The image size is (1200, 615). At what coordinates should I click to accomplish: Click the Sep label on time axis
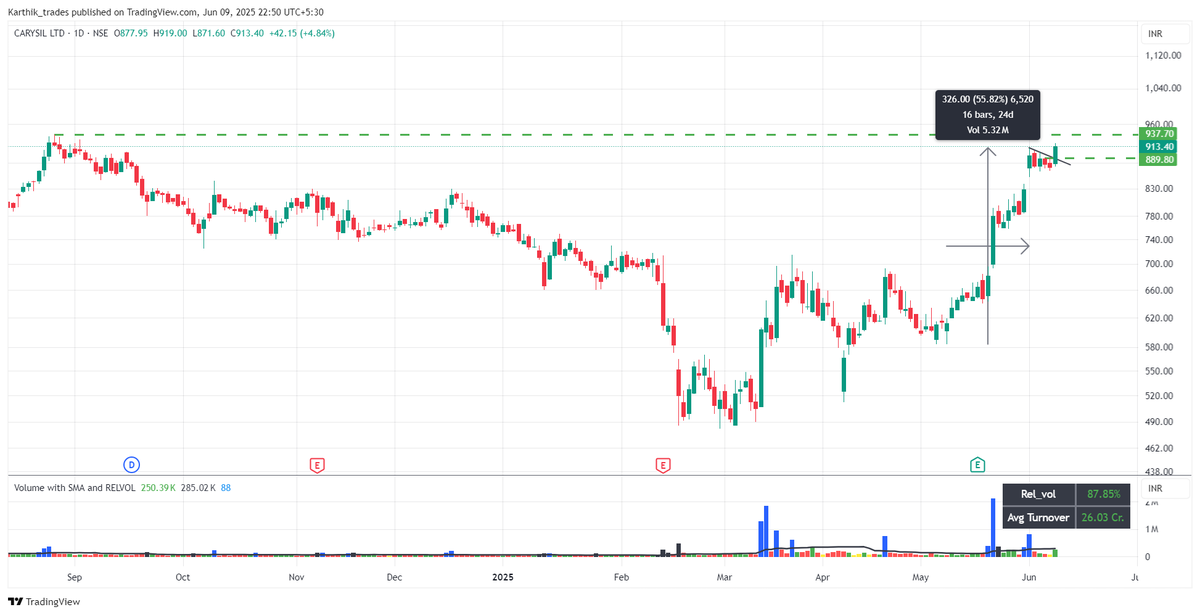[x=73, y=577]
